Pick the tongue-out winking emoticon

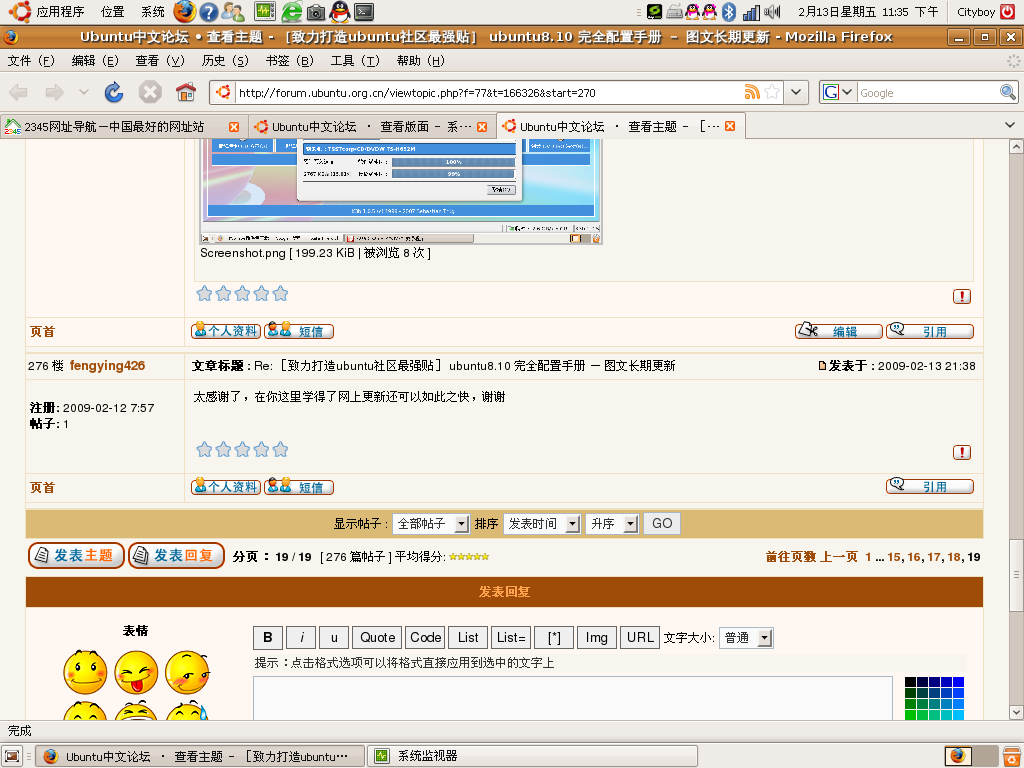click(136, 672)
